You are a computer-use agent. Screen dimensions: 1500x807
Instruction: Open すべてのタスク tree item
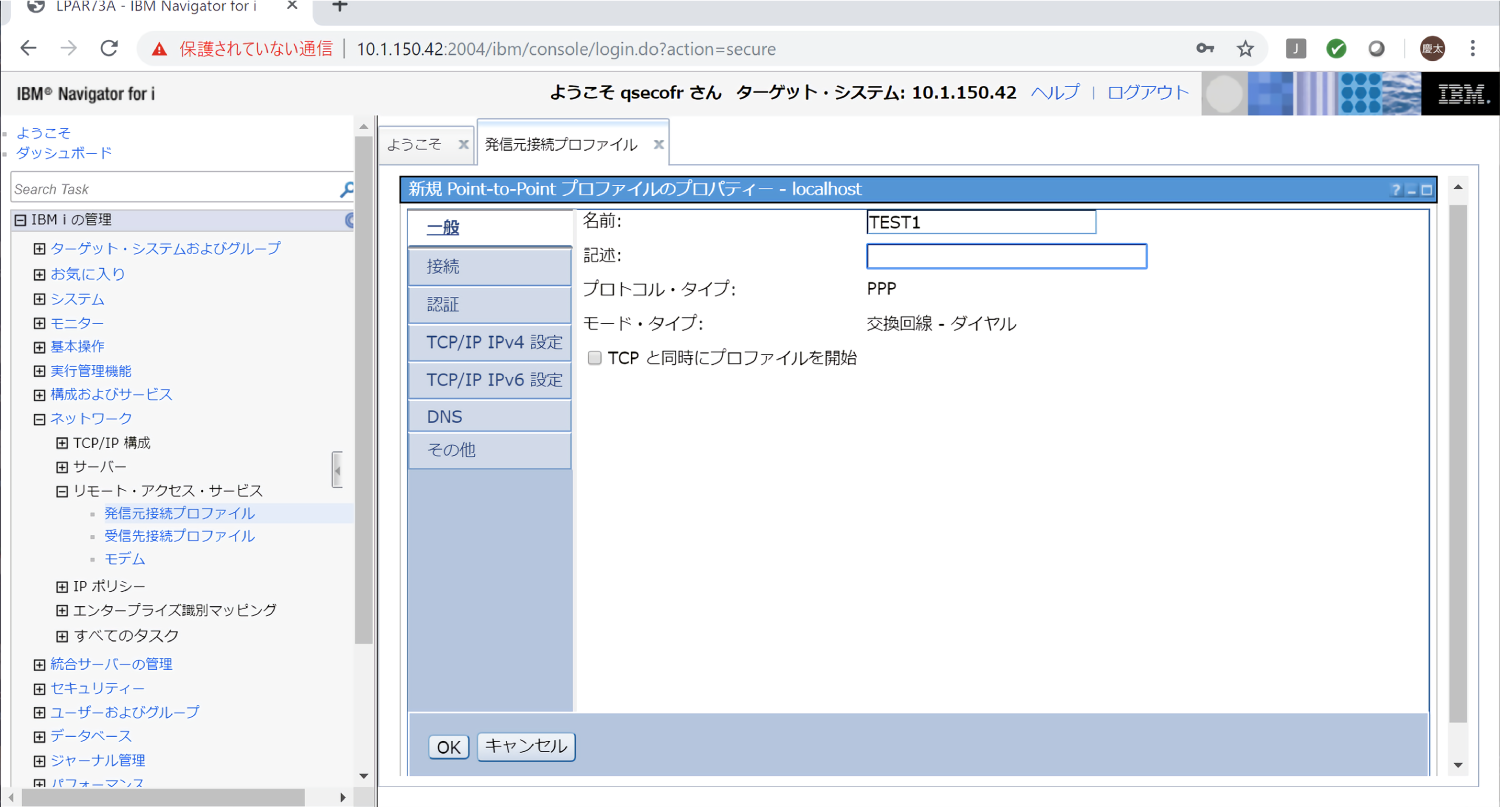click(x=126, y=636)
